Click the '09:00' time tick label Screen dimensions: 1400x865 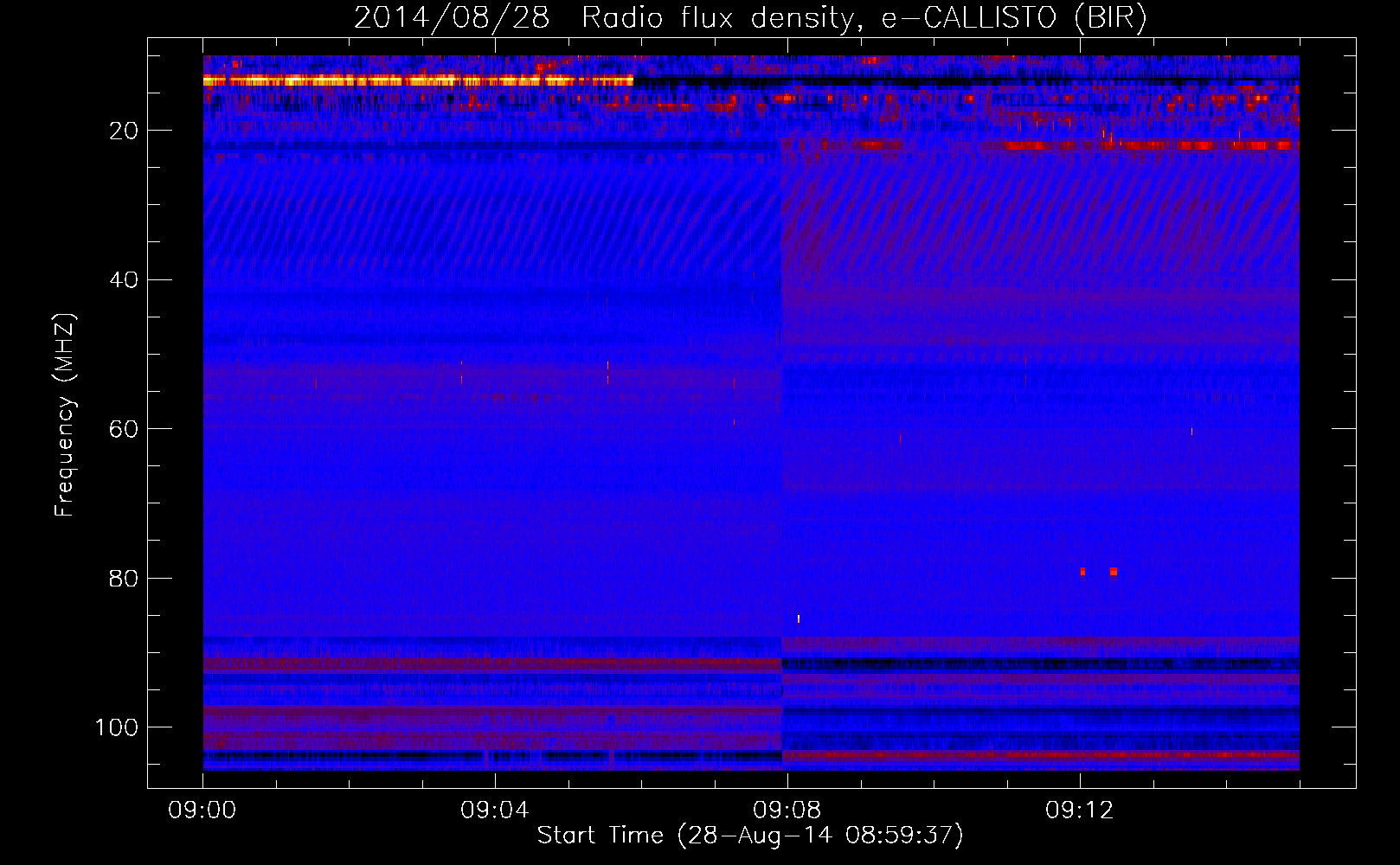pos(202,811)
